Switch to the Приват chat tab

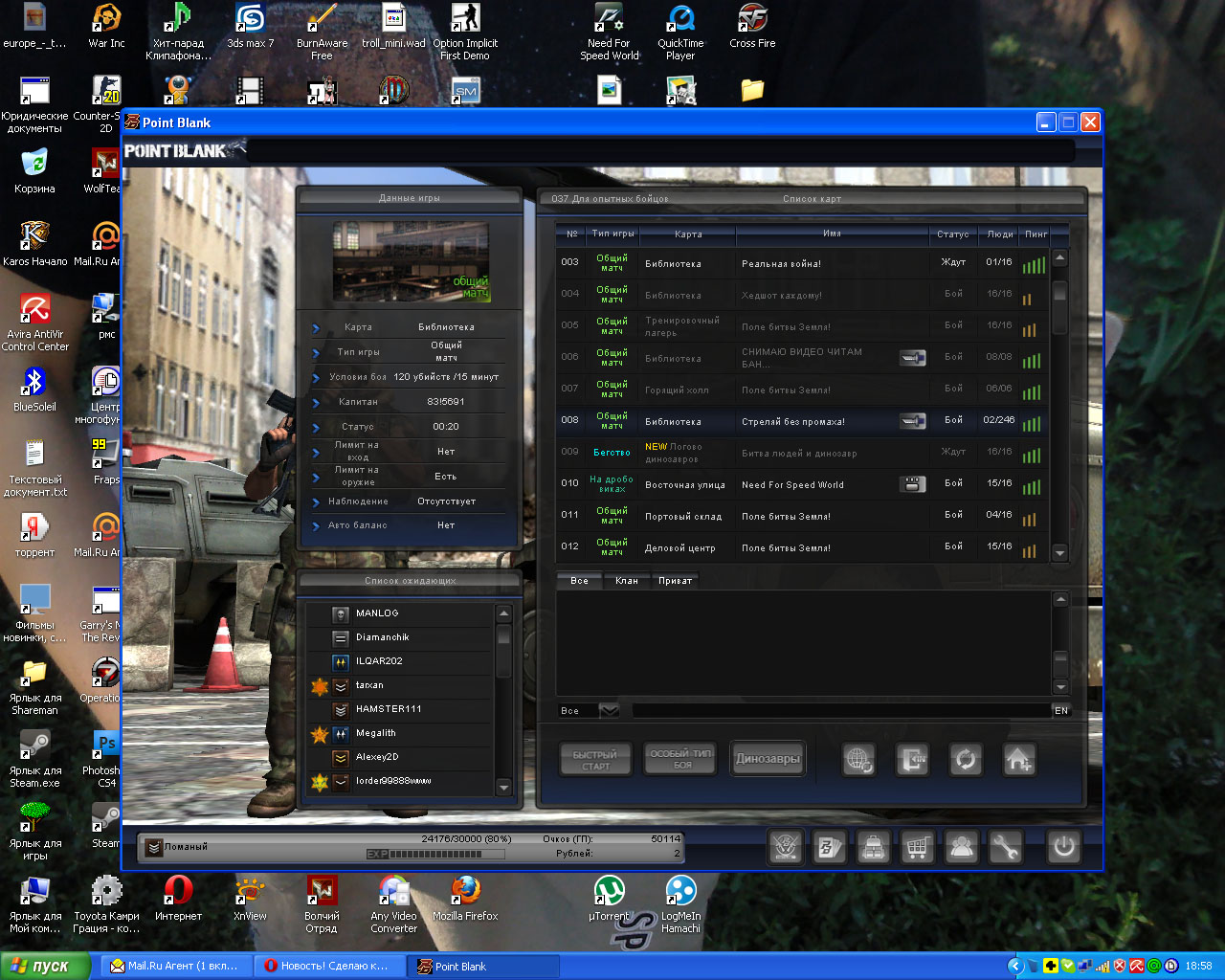coord(675,581)
